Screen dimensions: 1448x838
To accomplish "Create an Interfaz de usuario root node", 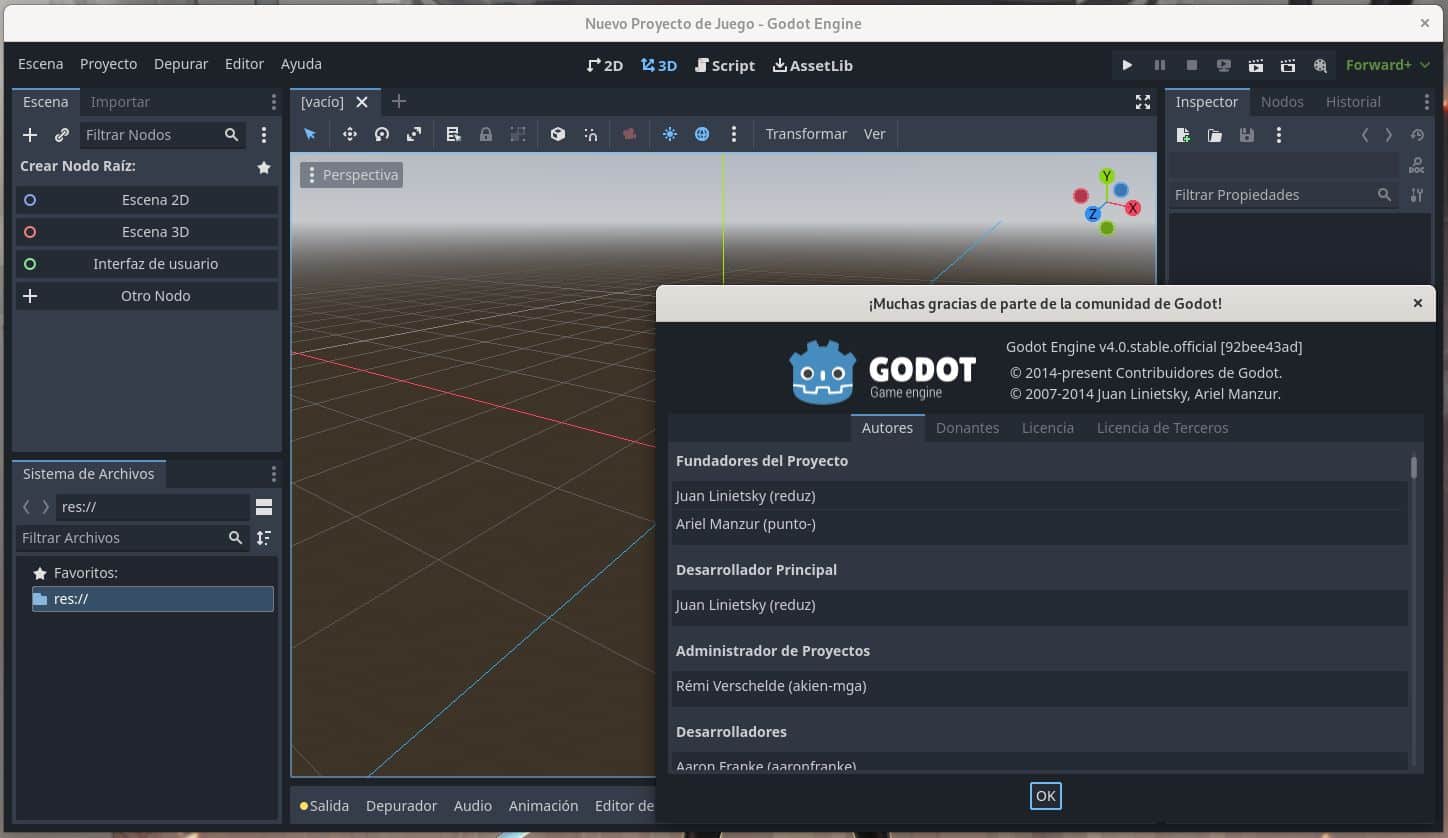I will [147, 264].
